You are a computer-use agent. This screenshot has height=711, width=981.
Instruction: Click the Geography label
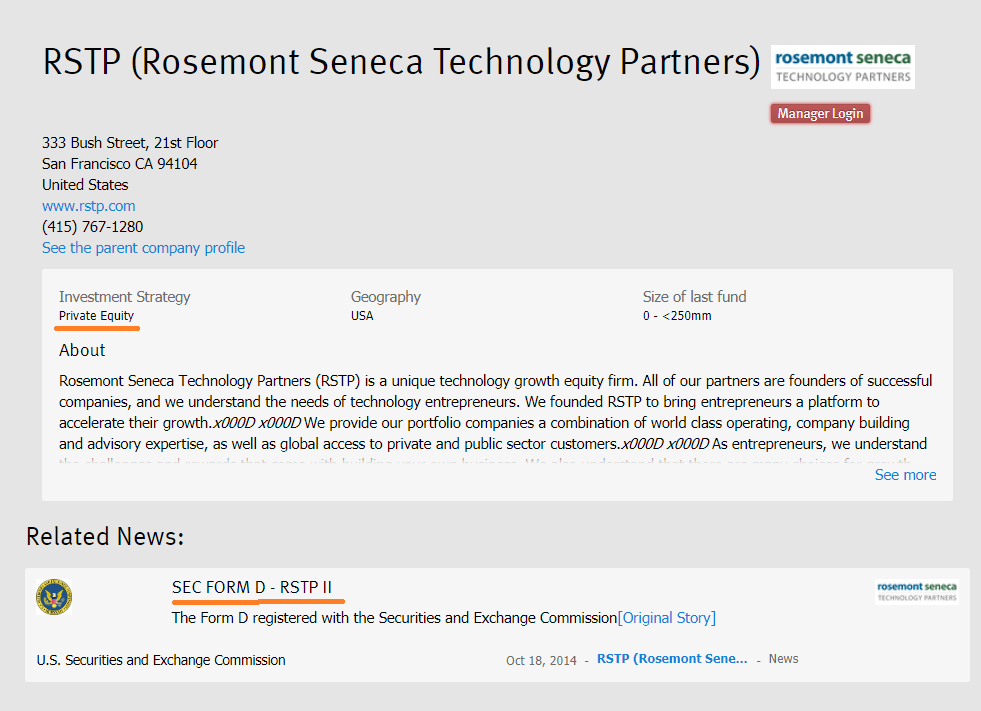pos(386,297)
